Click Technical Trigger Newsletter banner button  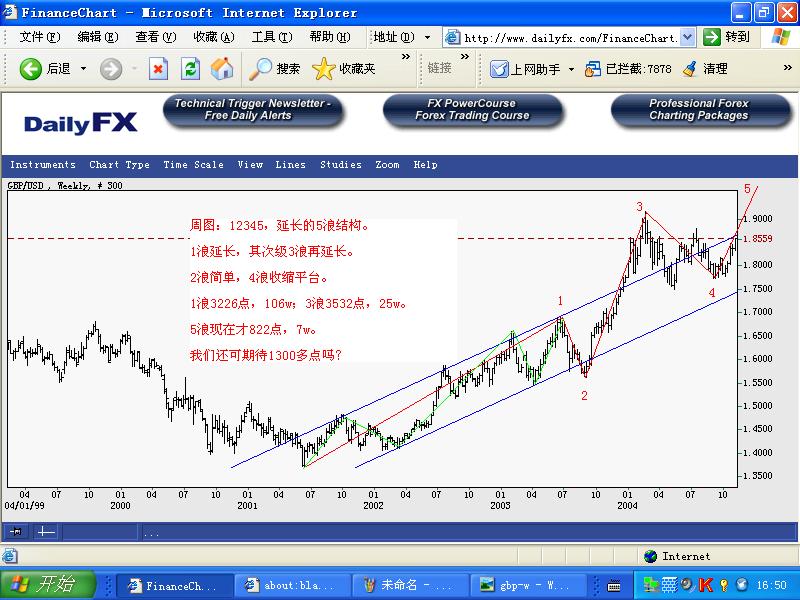(253, 110)
